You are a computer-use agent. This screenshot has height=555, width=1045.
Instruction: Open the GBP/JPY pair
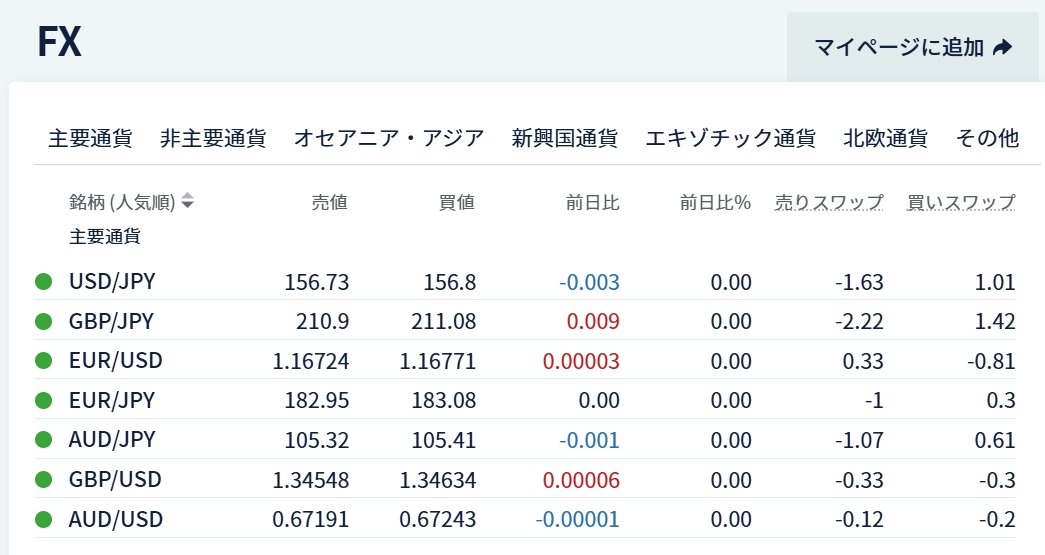(x=111, y=322)
